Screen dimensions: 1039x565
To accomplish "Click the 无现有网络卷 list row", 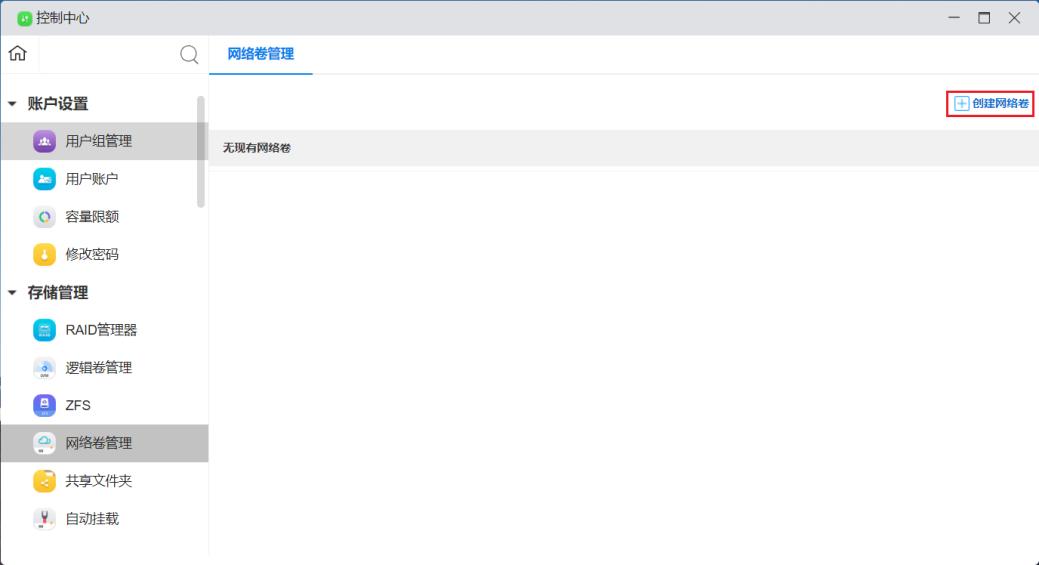I will [623, 148].
